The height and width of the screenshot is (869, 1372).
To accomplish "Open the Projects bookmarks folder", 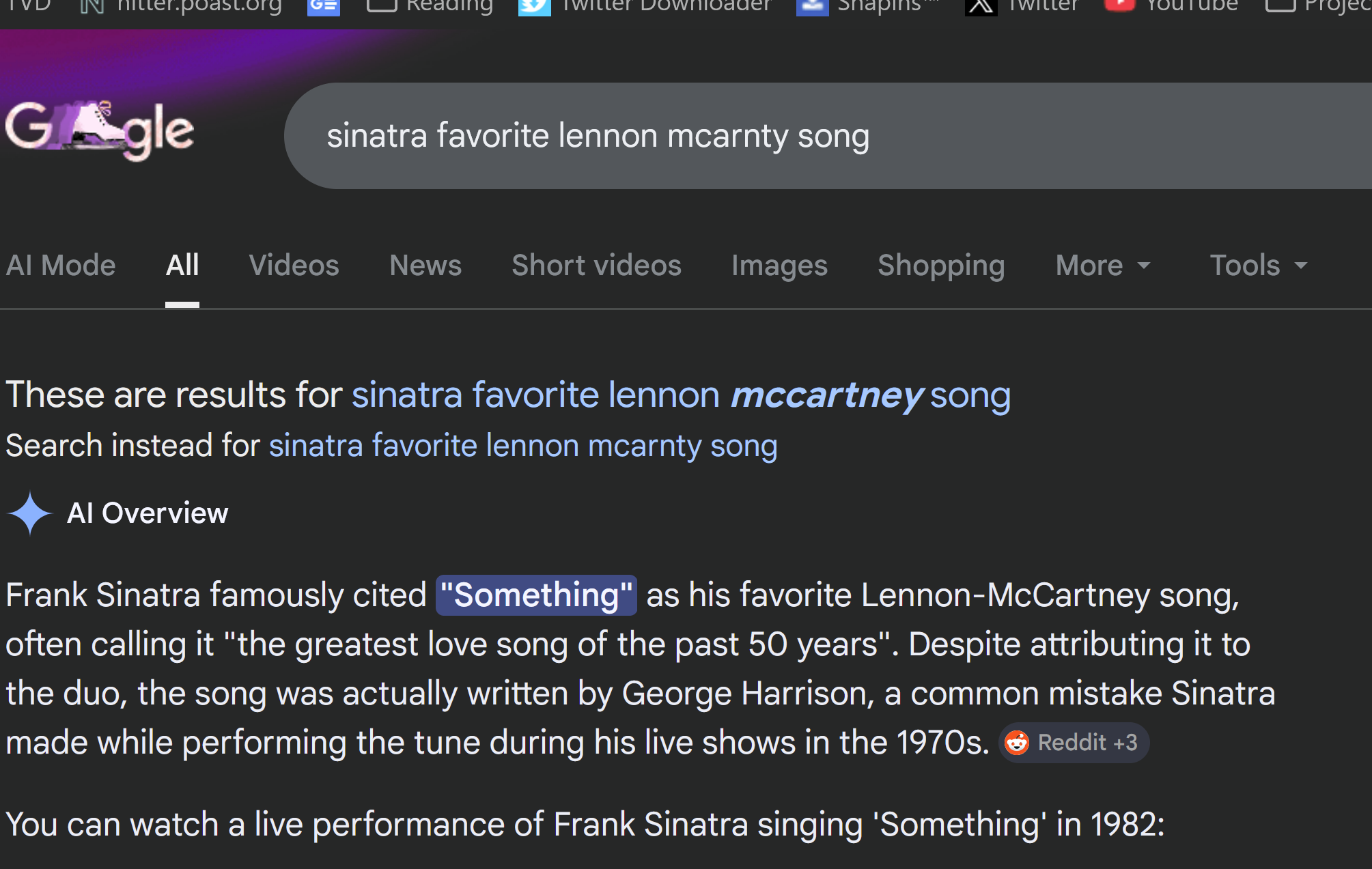I will [1318, 5].
